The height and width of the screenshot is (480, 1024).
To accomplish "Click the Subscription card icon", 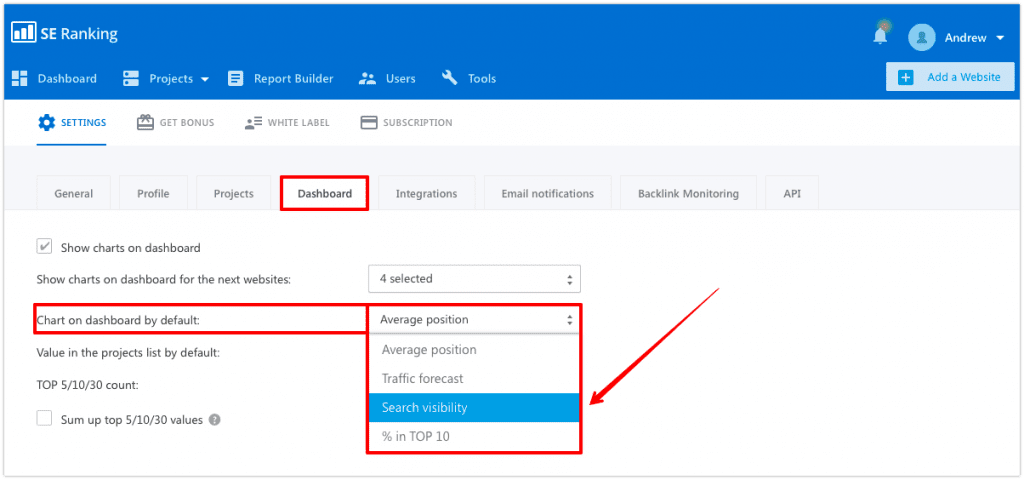I will 370,122.
